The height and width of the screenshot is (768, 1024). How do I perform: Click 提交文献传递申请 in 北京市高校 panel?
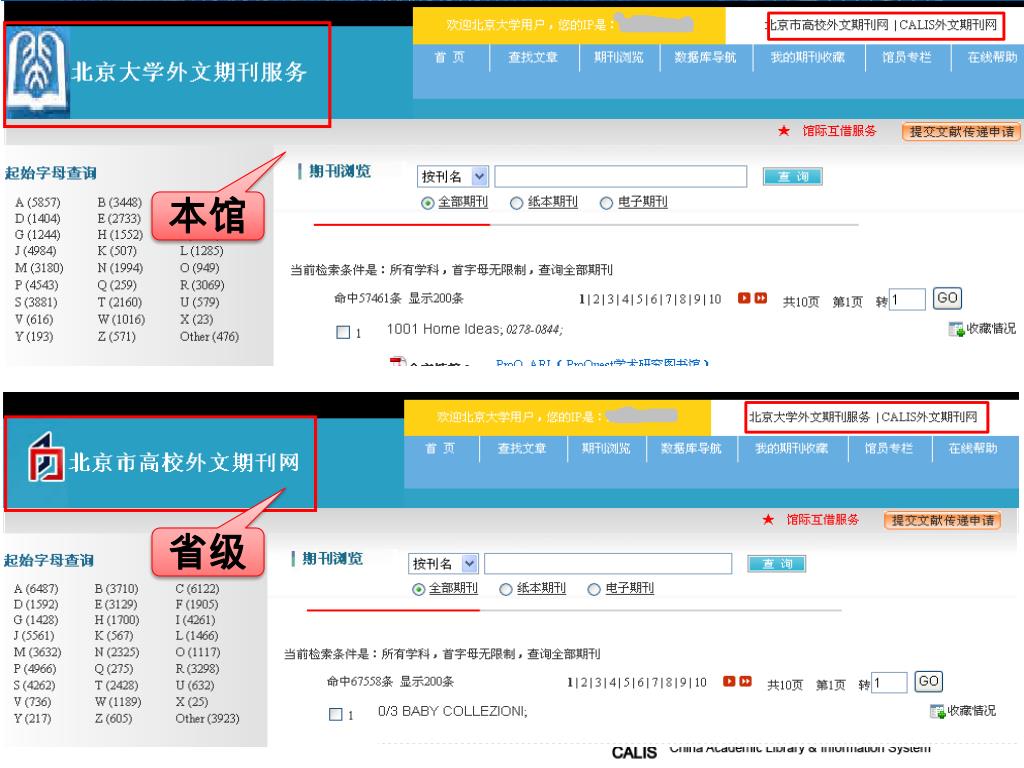(942, 520)
